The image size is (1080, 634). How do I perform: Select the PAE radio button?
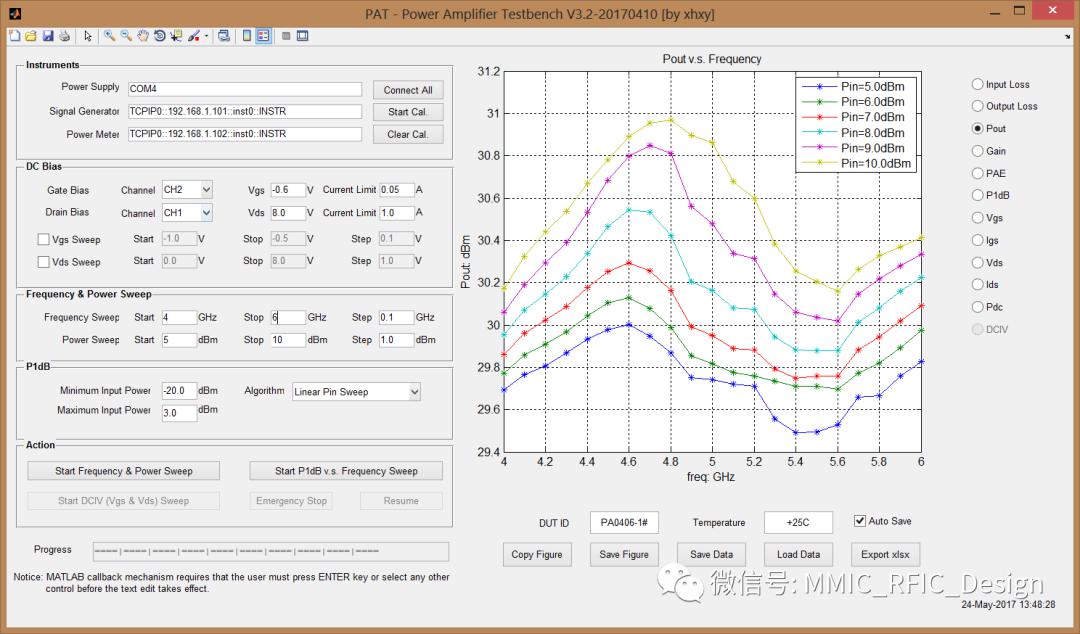(978, 173)
